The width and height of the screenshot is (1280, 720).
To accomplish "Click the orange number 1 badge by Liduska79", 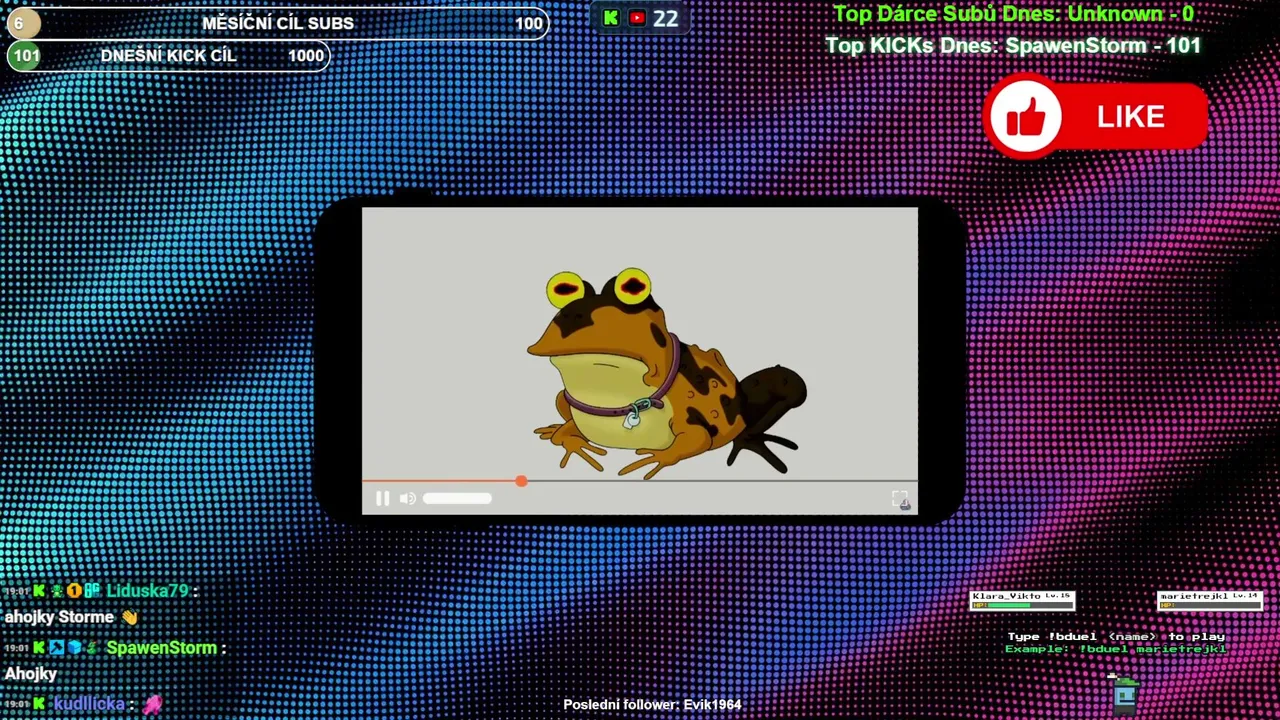I will click(74, 591).
